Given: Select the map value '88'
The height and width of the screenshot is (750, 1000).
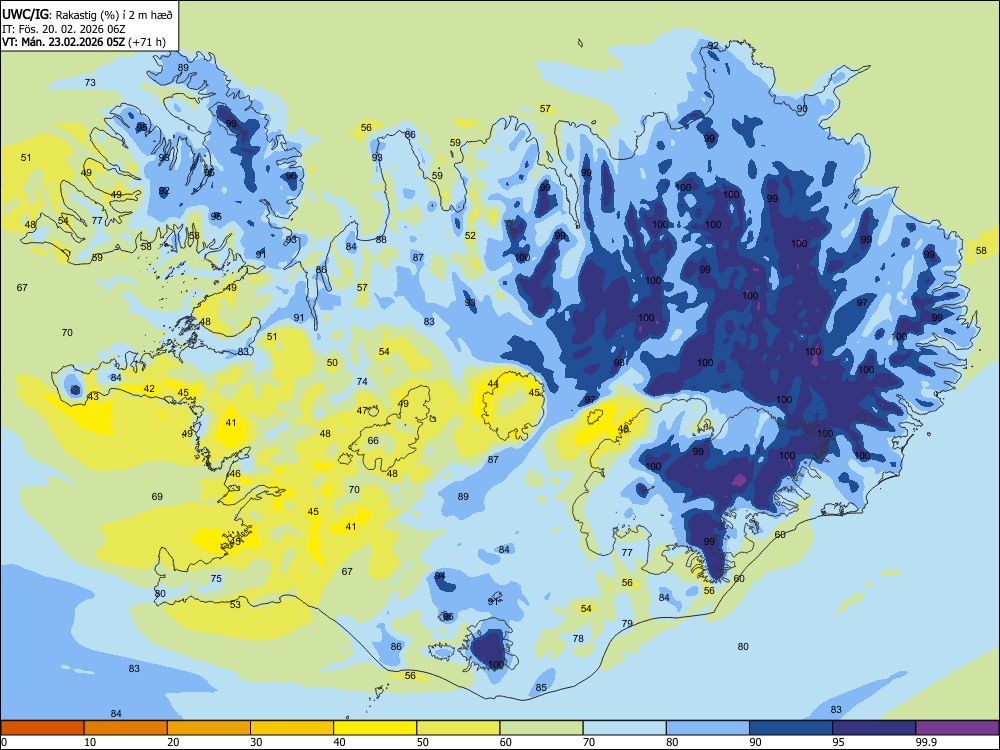Looking at the screenshot, I should 381,239.
